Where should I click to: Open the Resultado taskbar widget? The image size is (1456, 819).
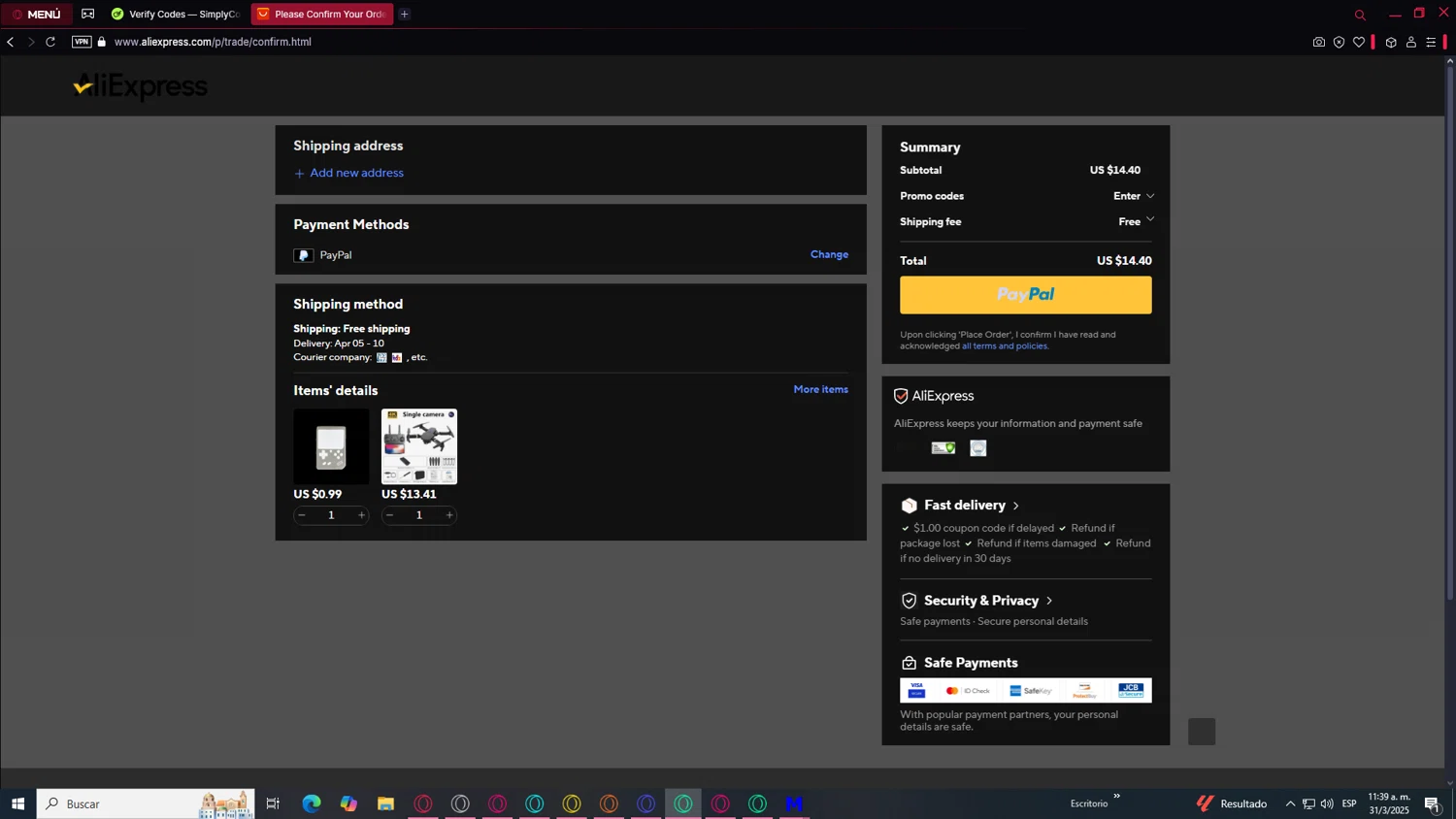click(x=1232, y=803)
